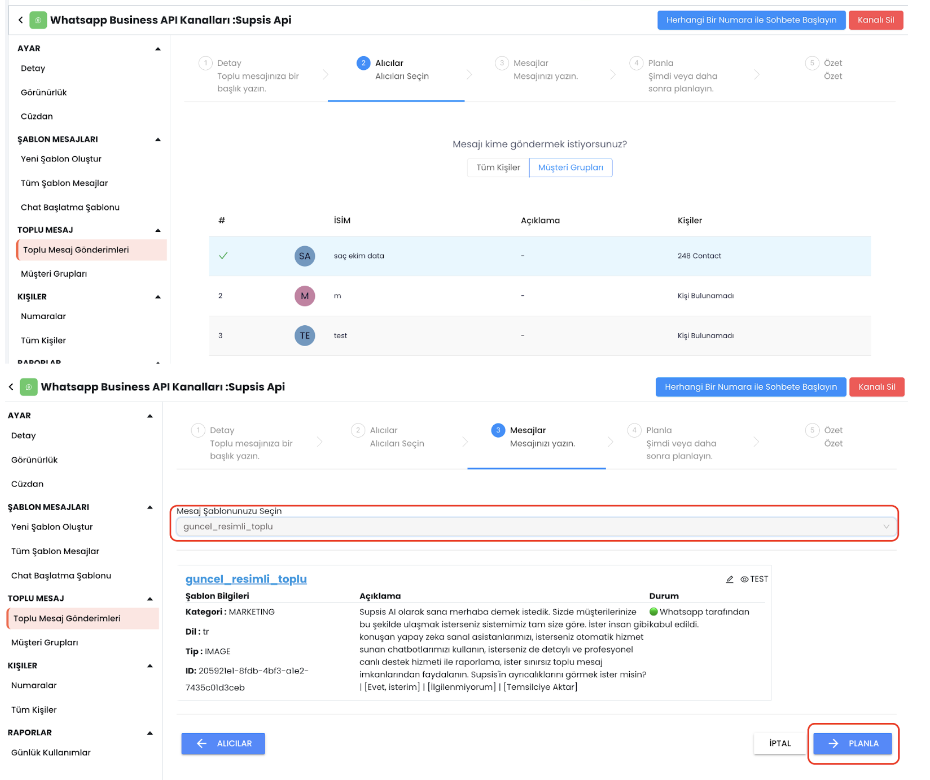Click Sohbete Başlayın button on Alıcılar screen
This screenshot has width=930, height=780.
(x=751, y=20)
